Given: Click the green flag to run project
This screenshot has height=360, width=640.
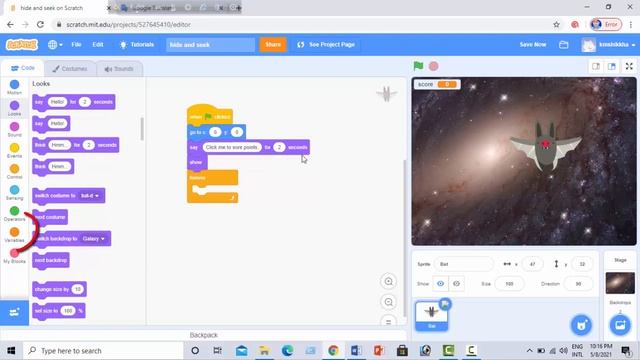Looking at the screenshot, I should (x=418, y=66).
